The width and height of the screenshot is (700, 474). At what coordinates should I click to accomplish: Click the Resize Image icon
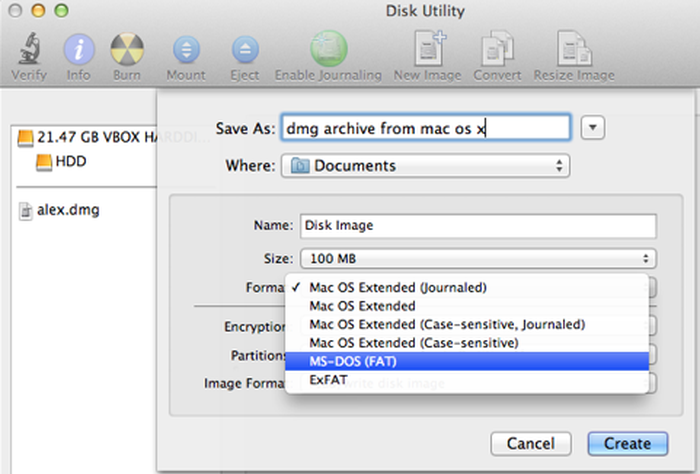[574, 48]
